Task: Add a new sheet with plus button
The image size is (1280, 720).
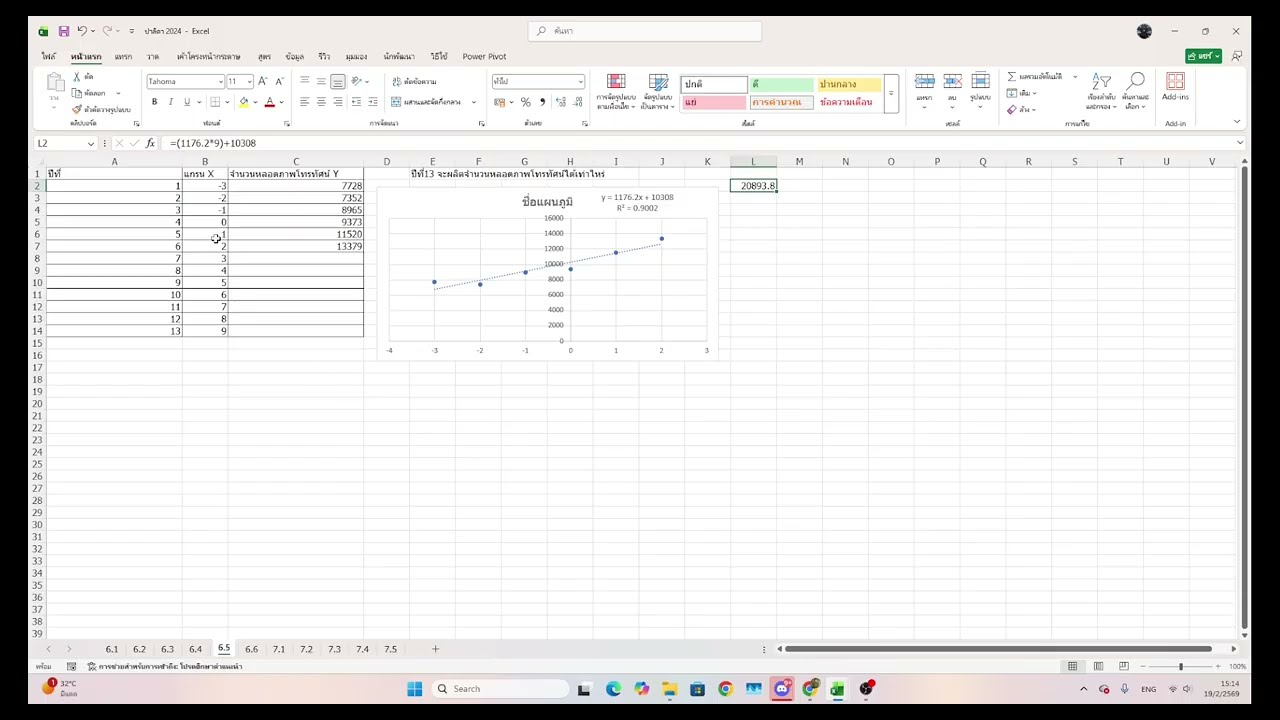Action: (435, 649)
